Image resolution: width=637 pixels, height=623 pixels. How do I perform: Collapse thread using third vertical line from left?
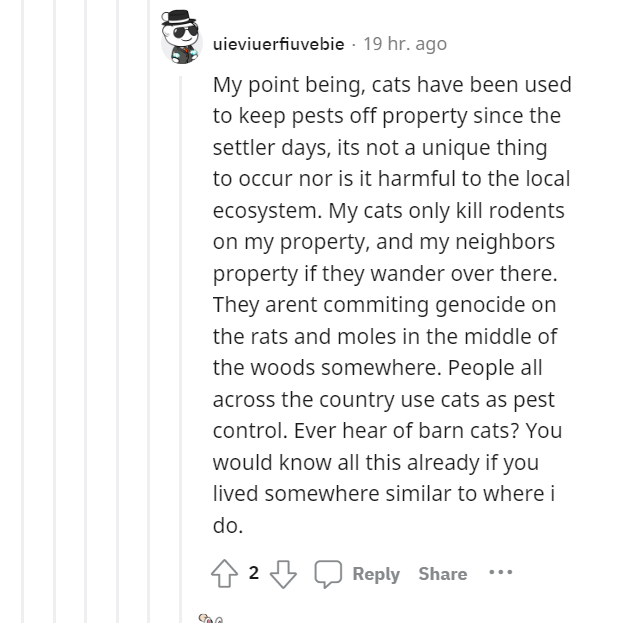pos(86,312)
